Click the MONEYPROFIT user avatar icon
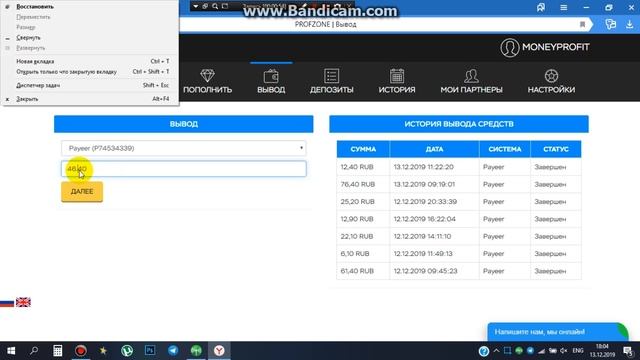 click(509, 48)
